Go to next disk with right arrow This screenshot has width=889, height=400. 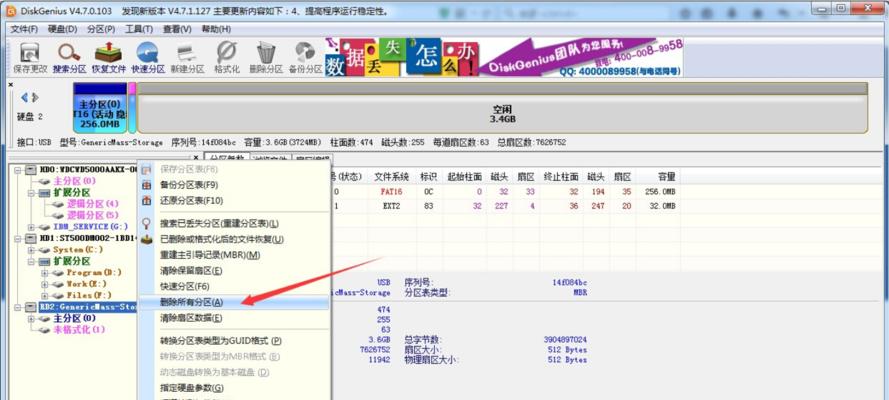click(x=35, y=97)
